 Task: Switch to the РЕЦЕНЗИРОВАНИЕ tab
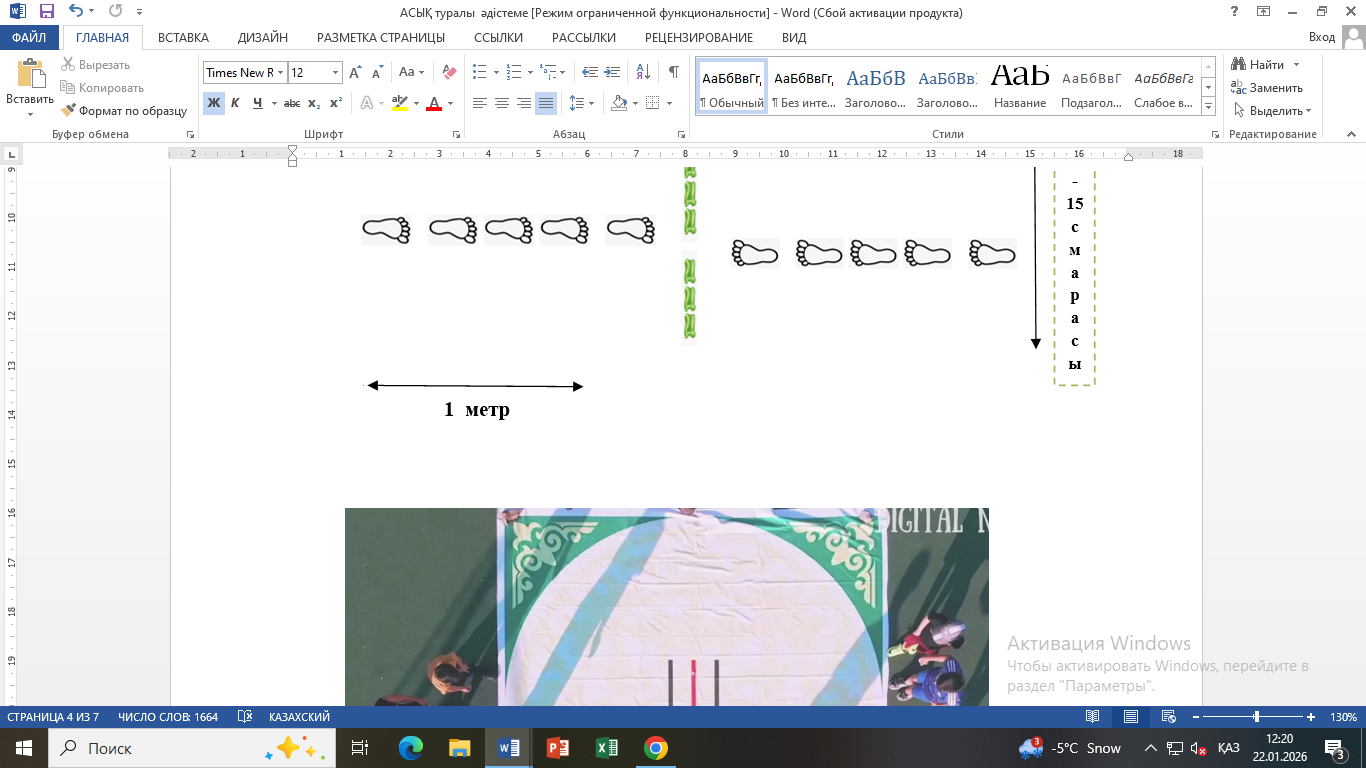[x=699, y=38]
